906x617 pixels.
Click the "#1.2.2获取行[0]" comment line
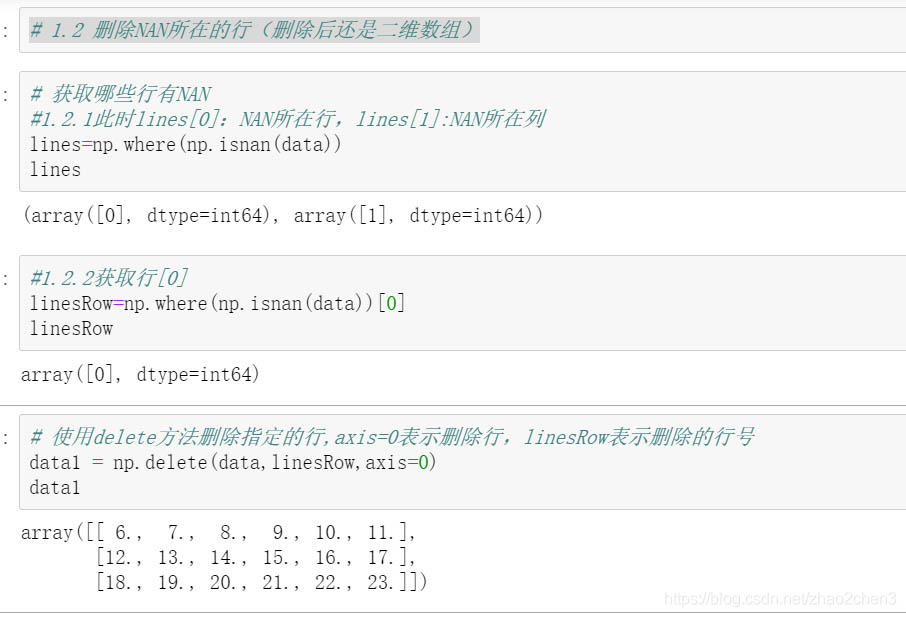[x=109, y=278]
